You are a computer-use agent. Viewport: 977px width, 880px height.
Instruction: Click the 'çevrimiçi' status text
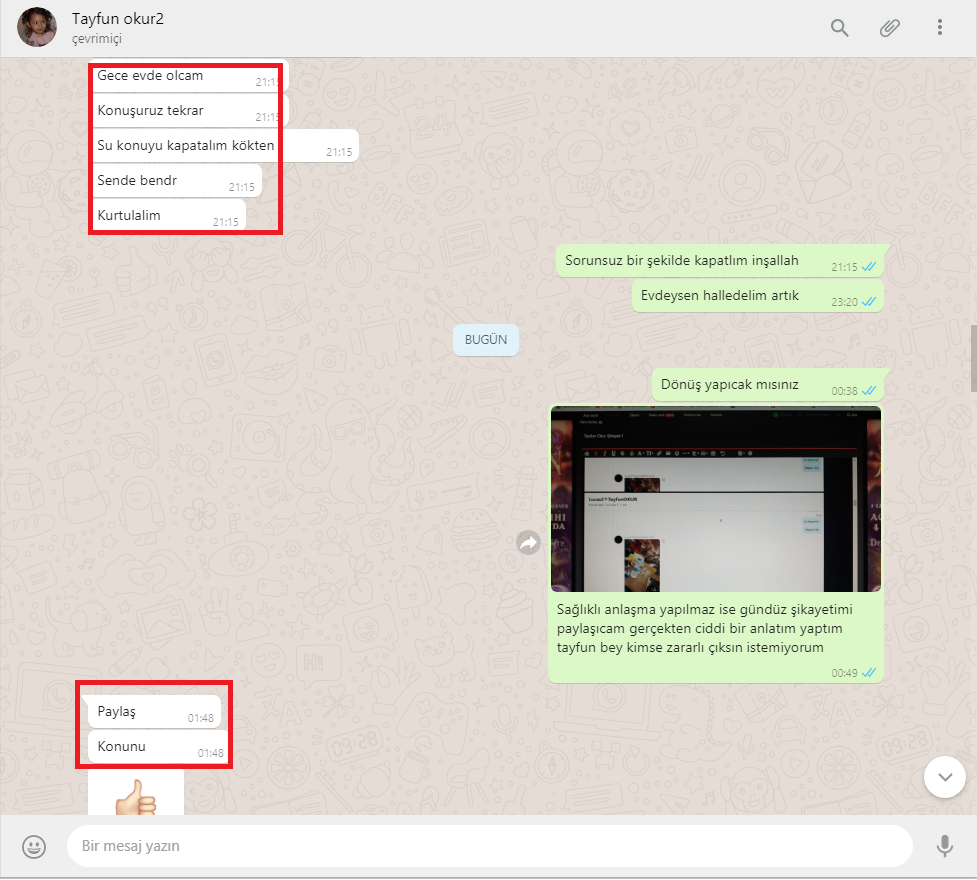[97, 39]
